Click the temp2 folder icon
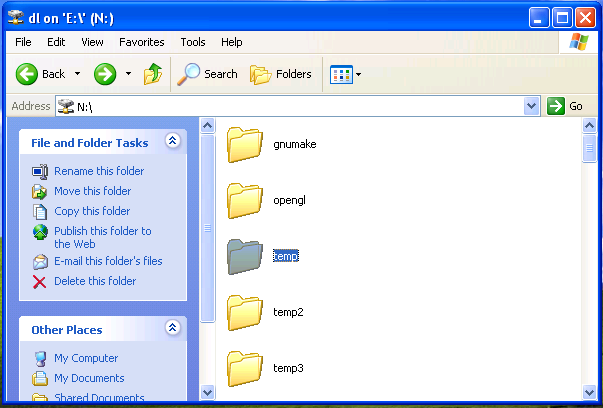 coord(245,313)
